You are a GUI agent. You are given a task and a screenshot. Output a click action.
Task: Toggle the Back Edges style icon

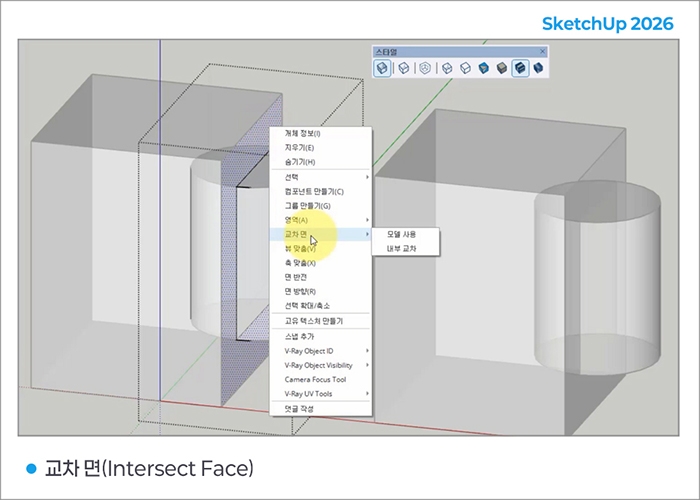404,68
